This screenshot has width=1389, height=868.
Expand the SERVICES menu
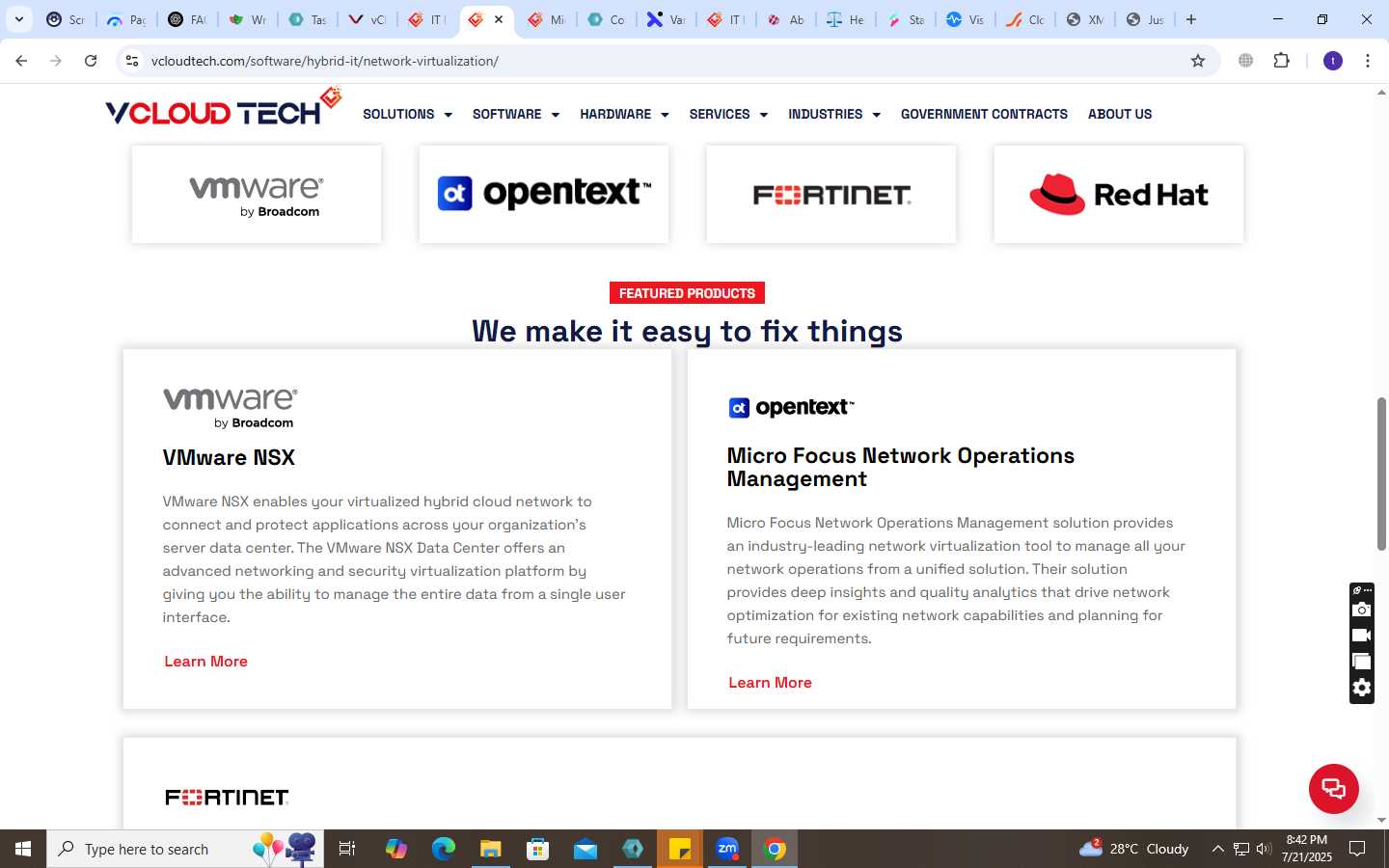[728, 114]
